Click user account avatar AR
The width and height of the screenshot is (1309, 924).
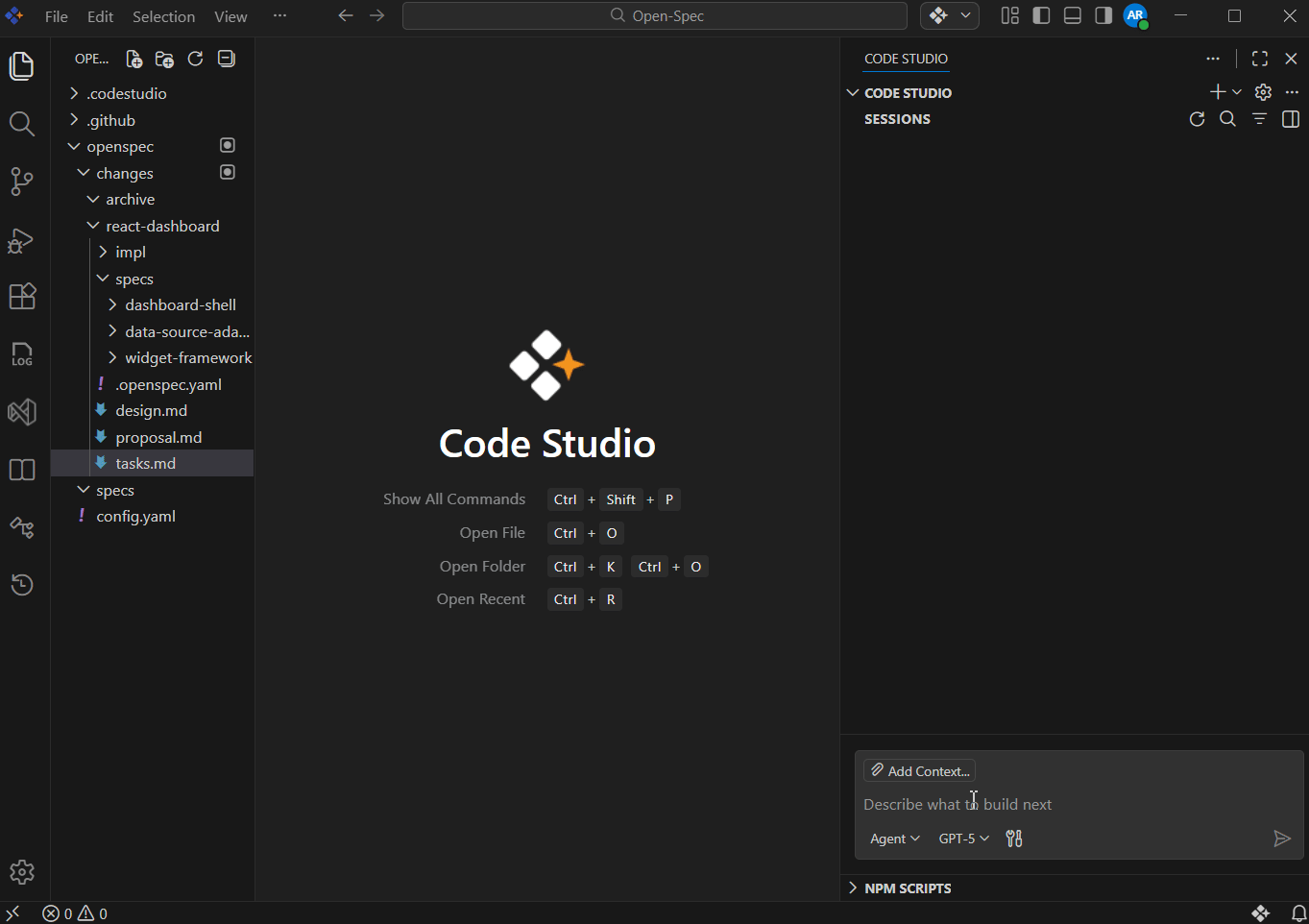pyautogui.click(x=1135, y=15)
